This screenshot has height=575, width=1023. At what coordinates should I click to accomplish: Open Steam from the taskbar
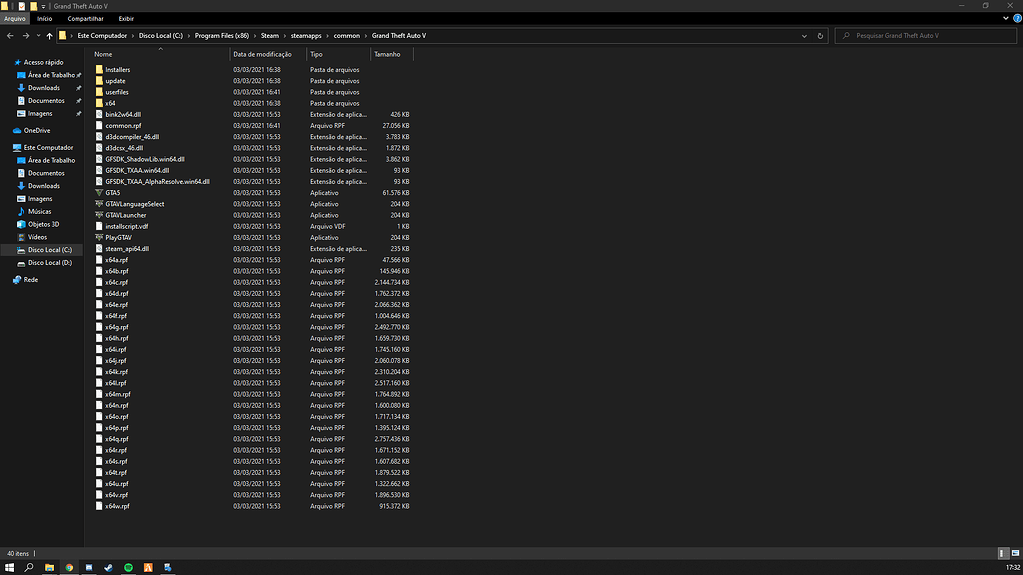[108, 567]
